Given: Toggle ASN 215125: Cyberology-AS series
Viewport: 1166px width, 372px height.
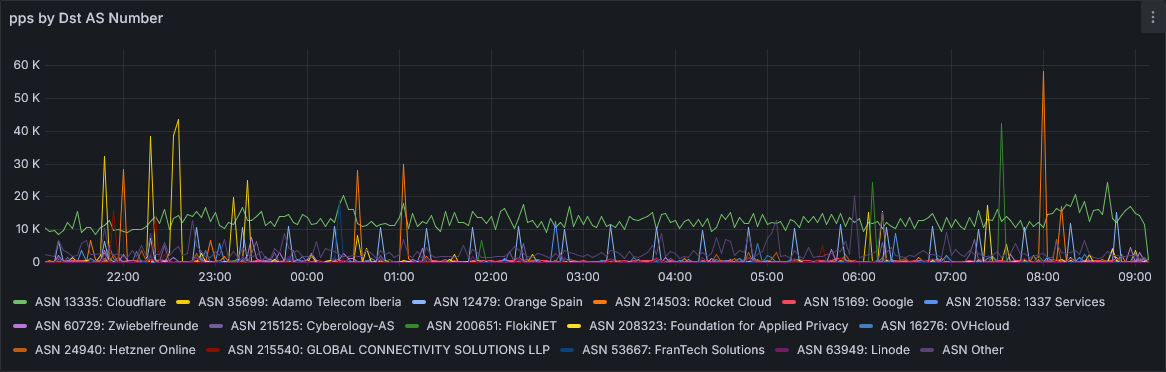Looking at the screenshot, I should [312, 326].
